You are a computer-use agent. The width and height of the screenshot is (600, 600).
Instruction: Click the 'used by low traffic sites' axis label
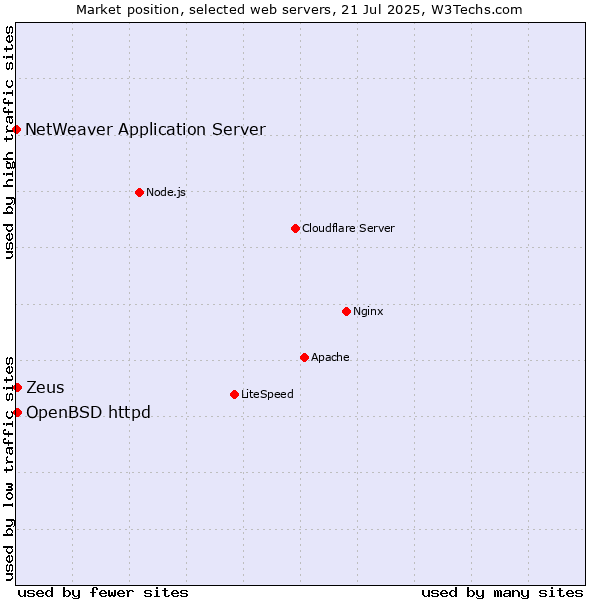[x=9, y=469]
